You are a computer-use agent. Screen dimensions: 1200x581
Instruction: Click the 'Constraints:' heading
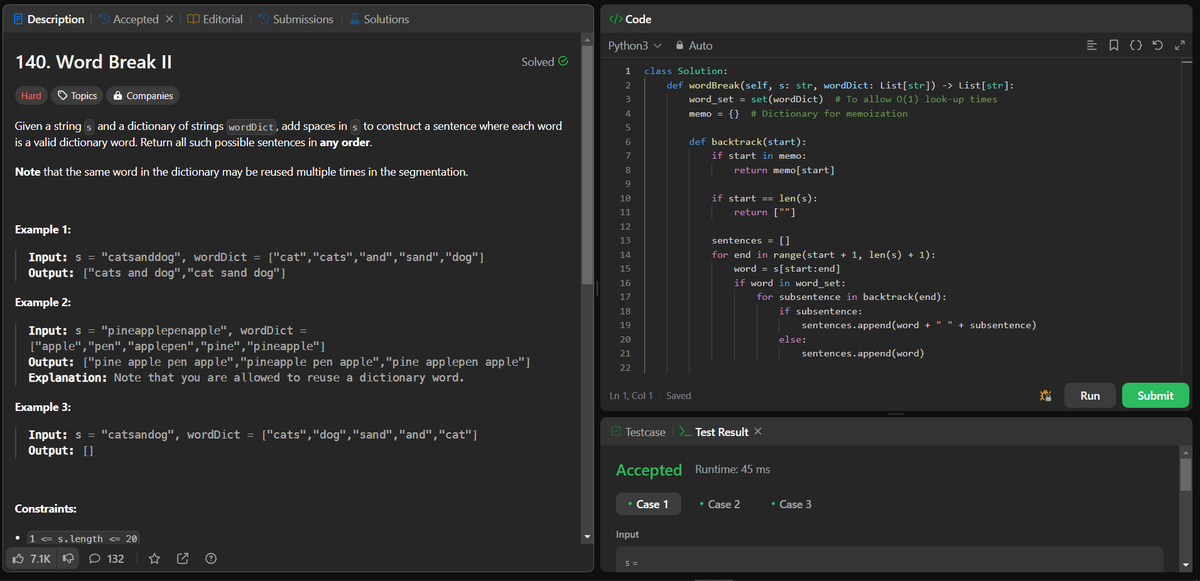click(x=46, y=509)
